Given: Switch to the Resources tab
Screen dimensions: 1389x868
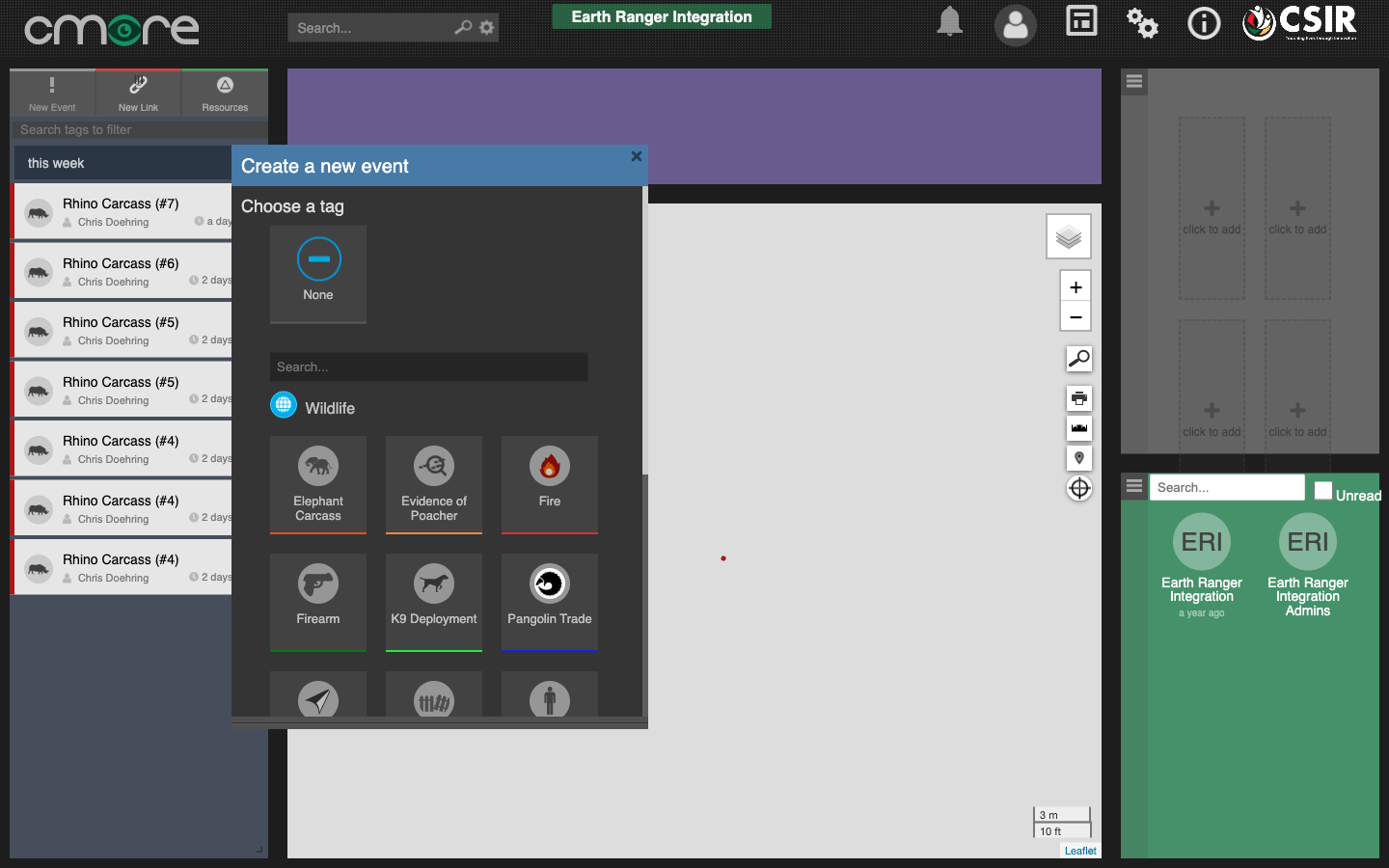Looking at the screenshot, I should pyautogui.click(x=225, y=94).
